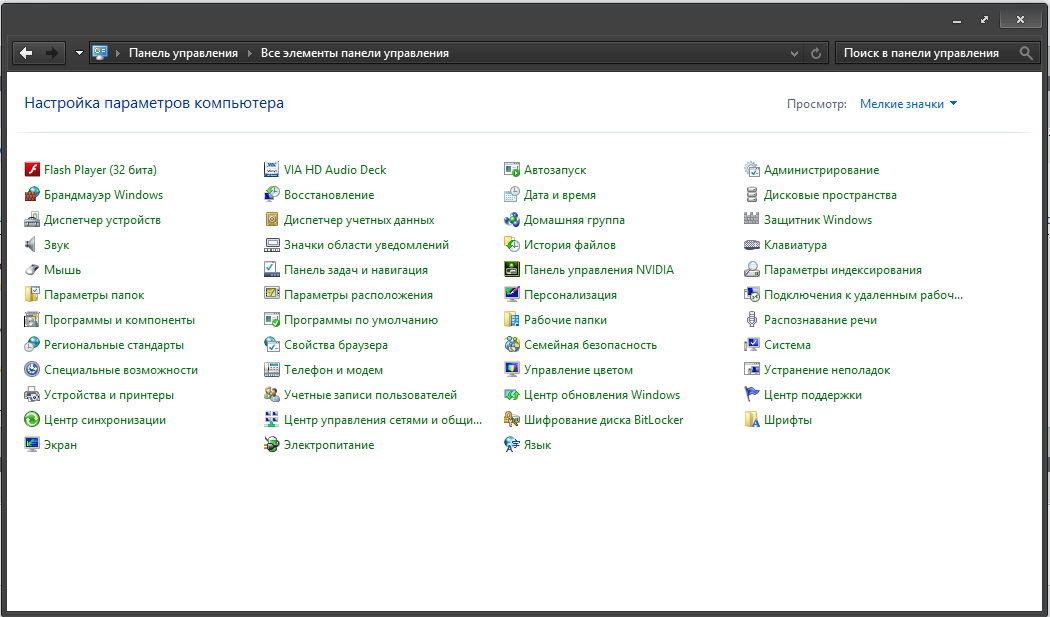Open Экран settings link
This screenshot has height=617, width=1050.
click(x=60, y=445)
